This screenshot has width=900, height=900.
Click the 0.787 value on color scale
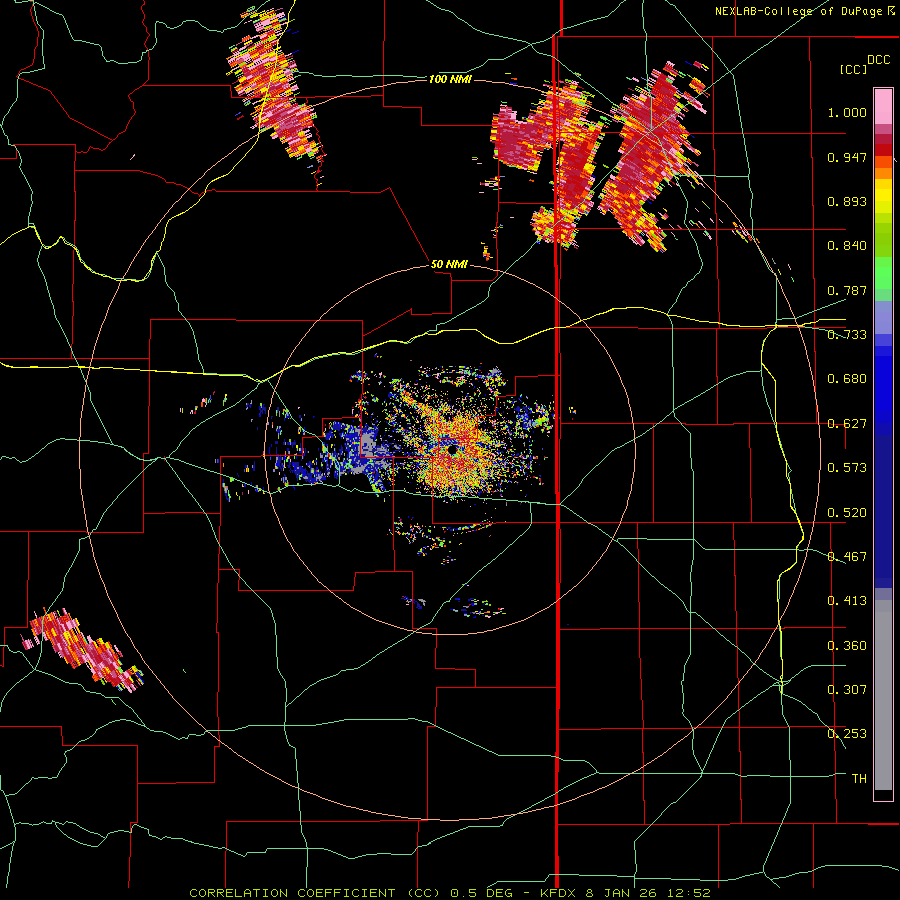847,290
